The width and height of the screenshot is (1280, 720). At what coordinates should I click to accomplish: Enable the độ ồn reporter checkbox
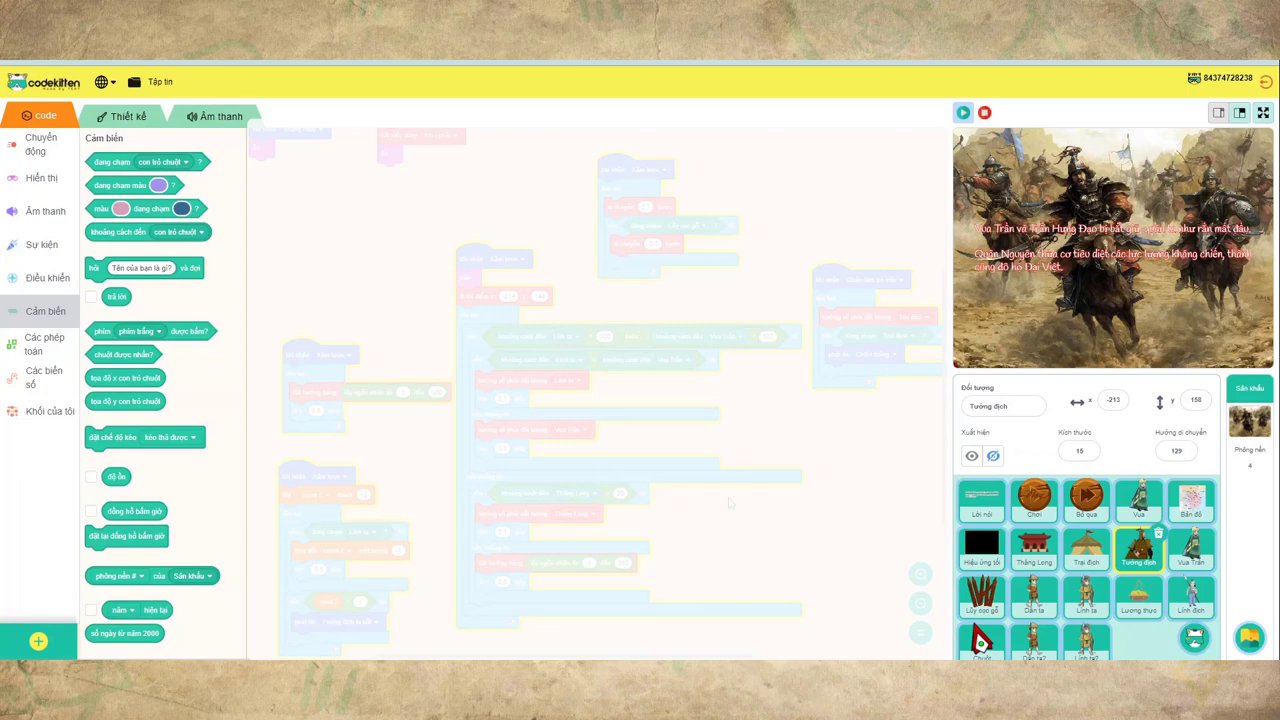(91, 477)
